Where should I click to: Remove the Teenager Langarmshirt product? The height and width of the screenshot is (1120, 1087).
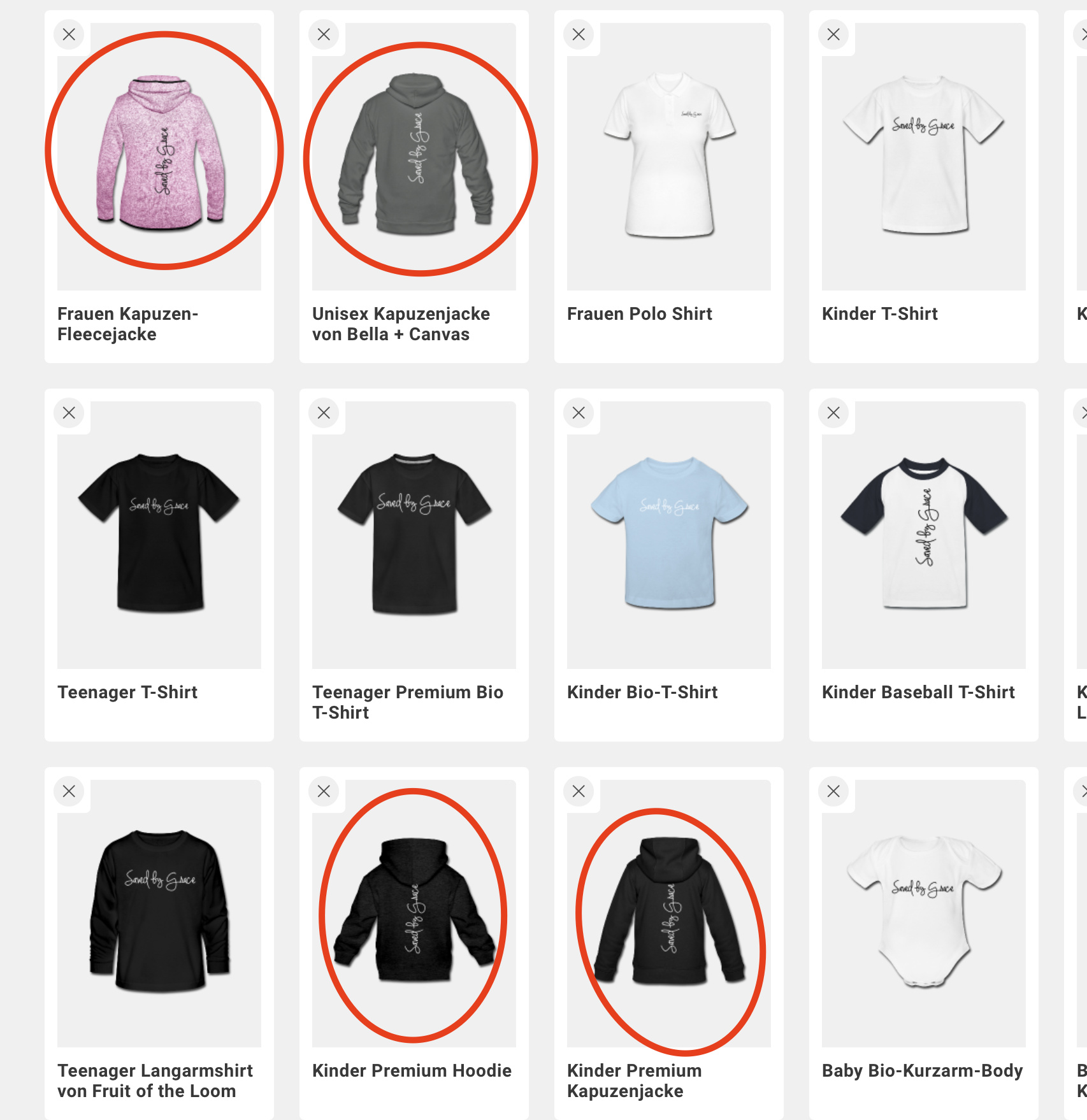click(x=69, y=791)
